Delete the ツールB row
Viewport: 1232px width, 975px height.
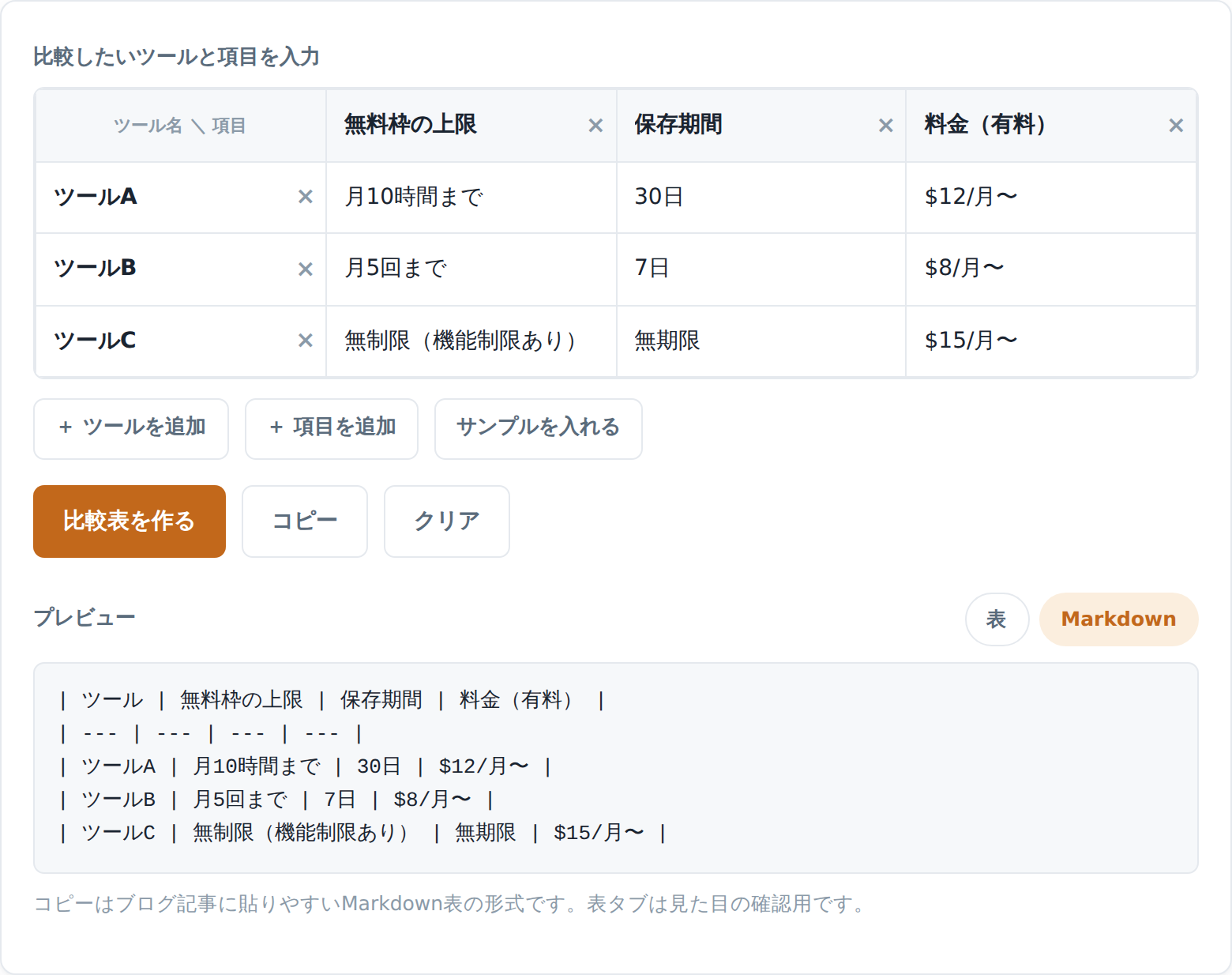click(306, 269)
